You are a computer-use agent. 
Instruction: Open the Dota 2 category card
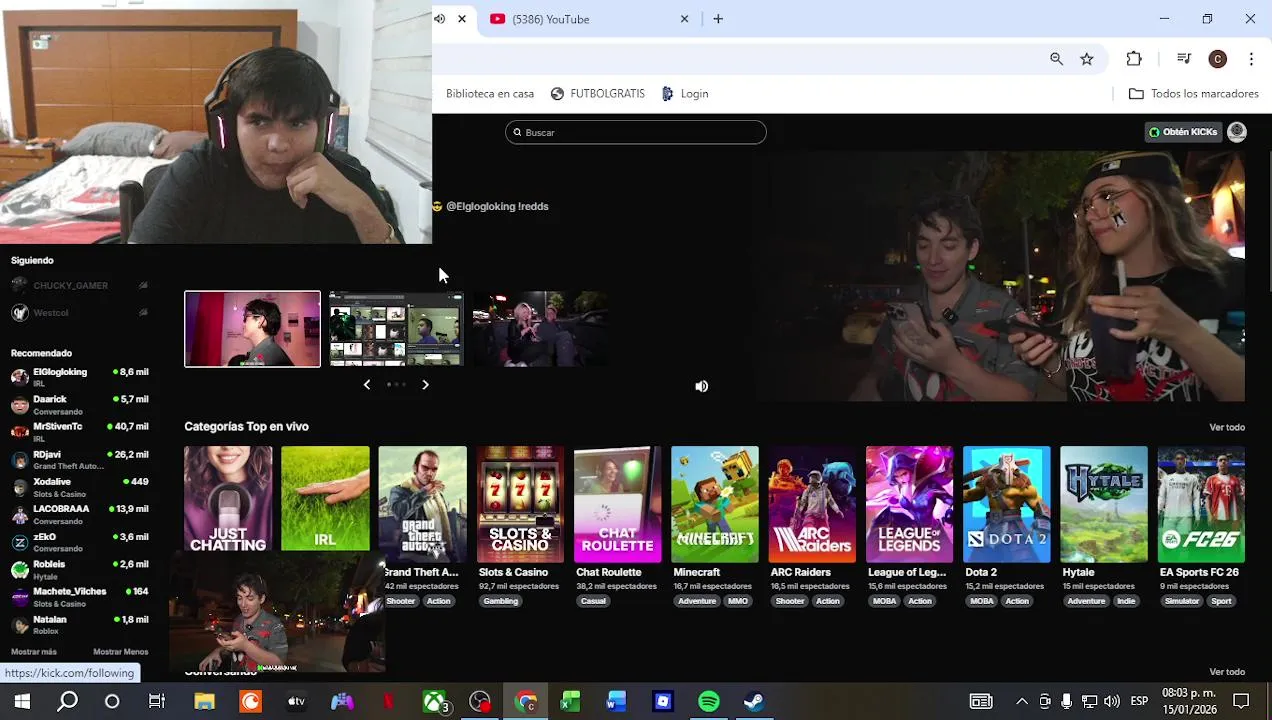click(x=1006, y=505)
